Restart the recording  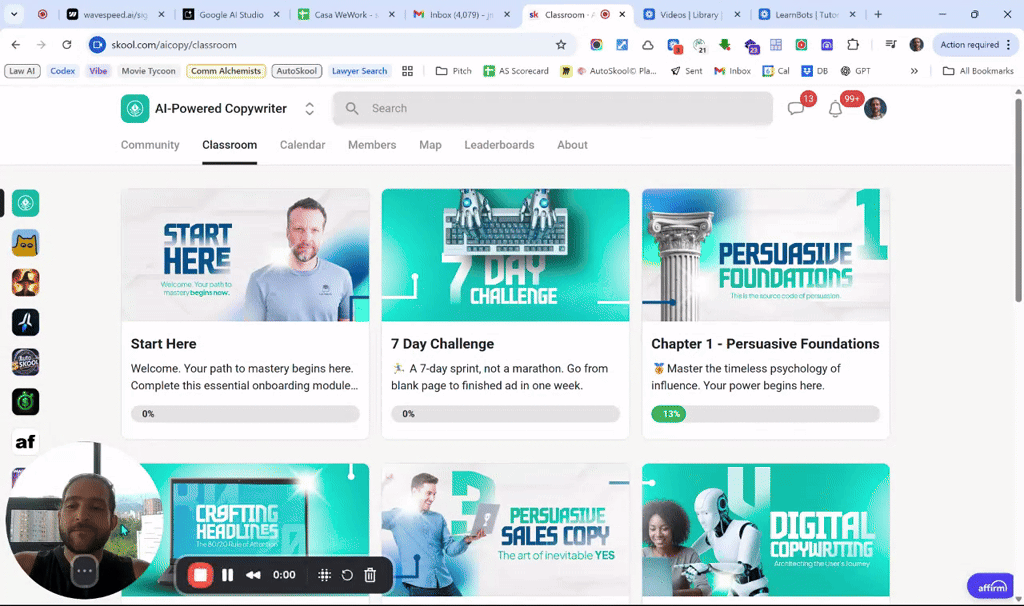point(347,575)
